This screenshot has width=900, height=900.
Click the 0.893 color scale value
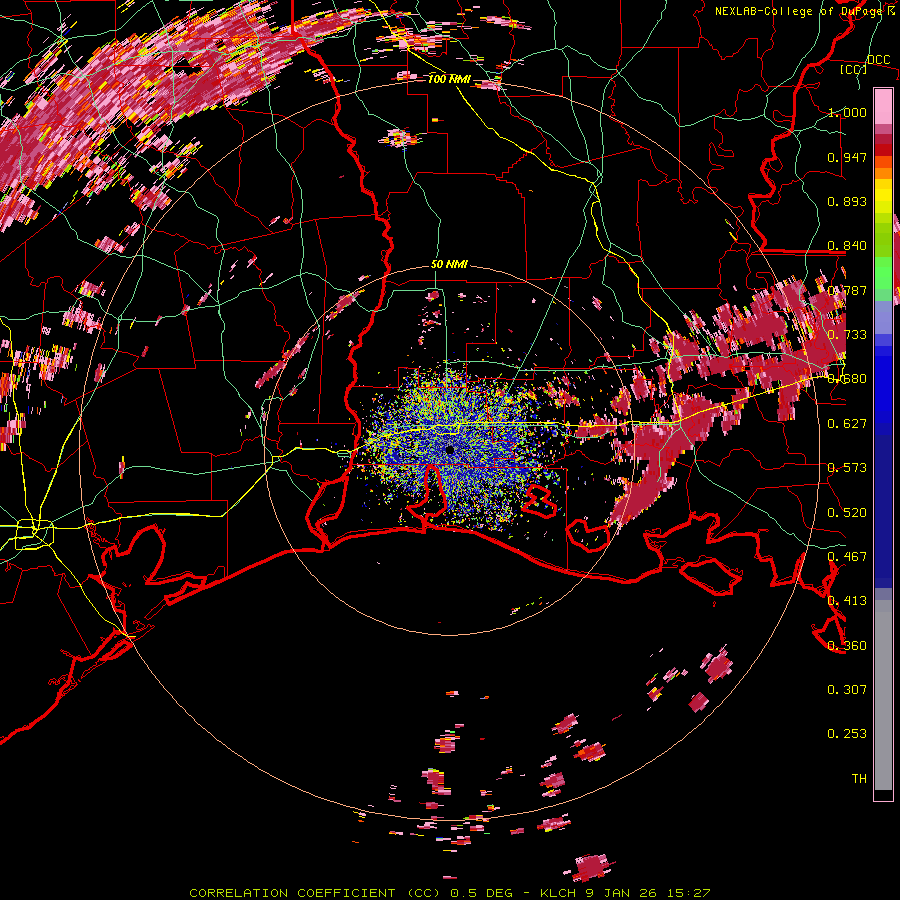point(847,201)
